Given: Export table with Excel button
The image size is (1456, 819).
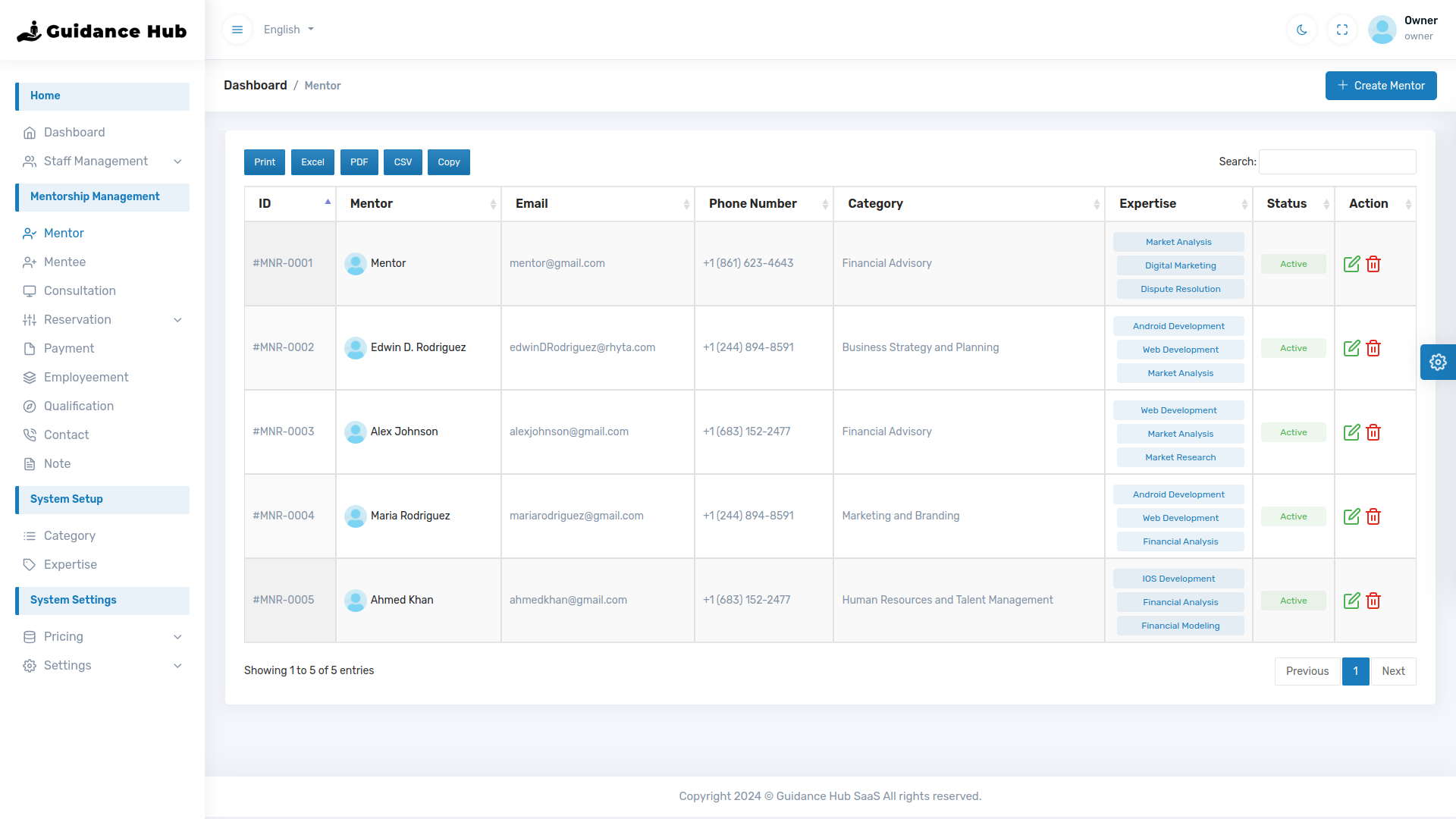Looking at the screenshot, I should pyautogui.click(x=312, y=162).
